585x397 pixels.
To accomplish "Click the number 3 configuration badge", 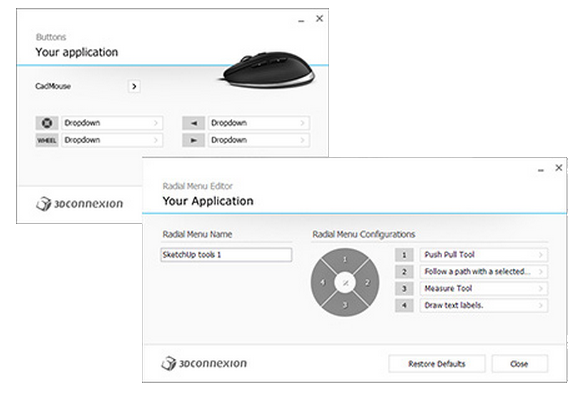I will click(404, 289).
